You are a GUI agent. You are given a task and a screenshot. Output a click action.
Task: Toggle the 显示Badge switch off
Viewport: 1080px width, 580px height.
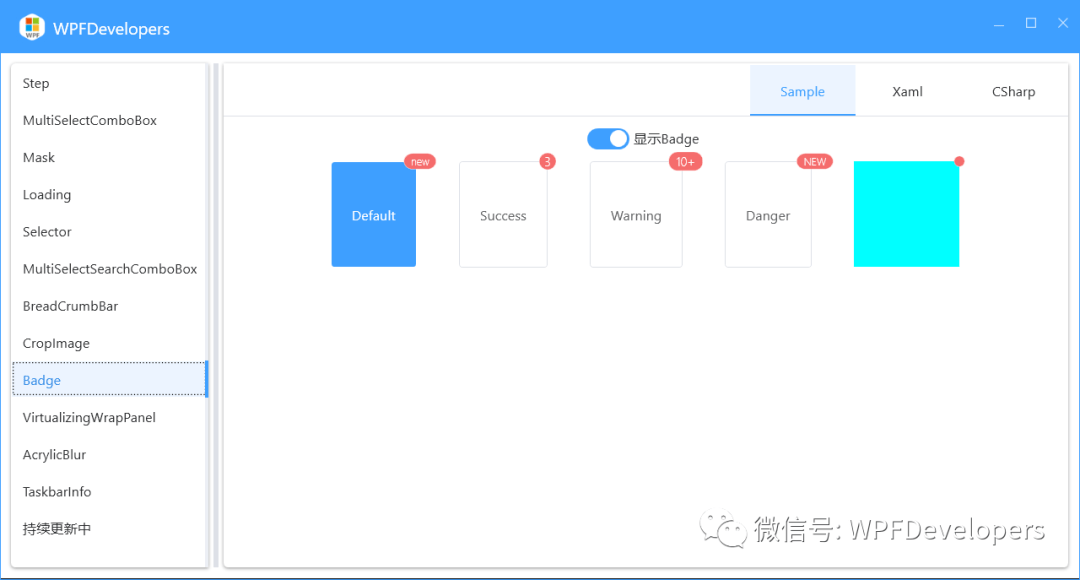[x=608, y=138]
